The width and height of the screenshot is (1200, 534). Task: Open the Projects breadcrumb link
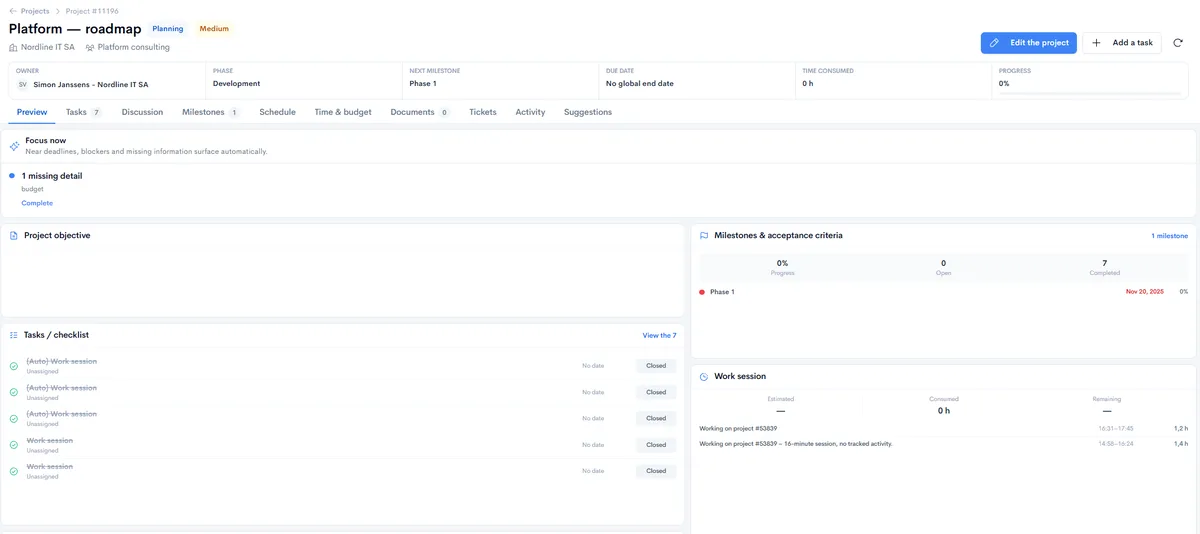pos(35,11)
